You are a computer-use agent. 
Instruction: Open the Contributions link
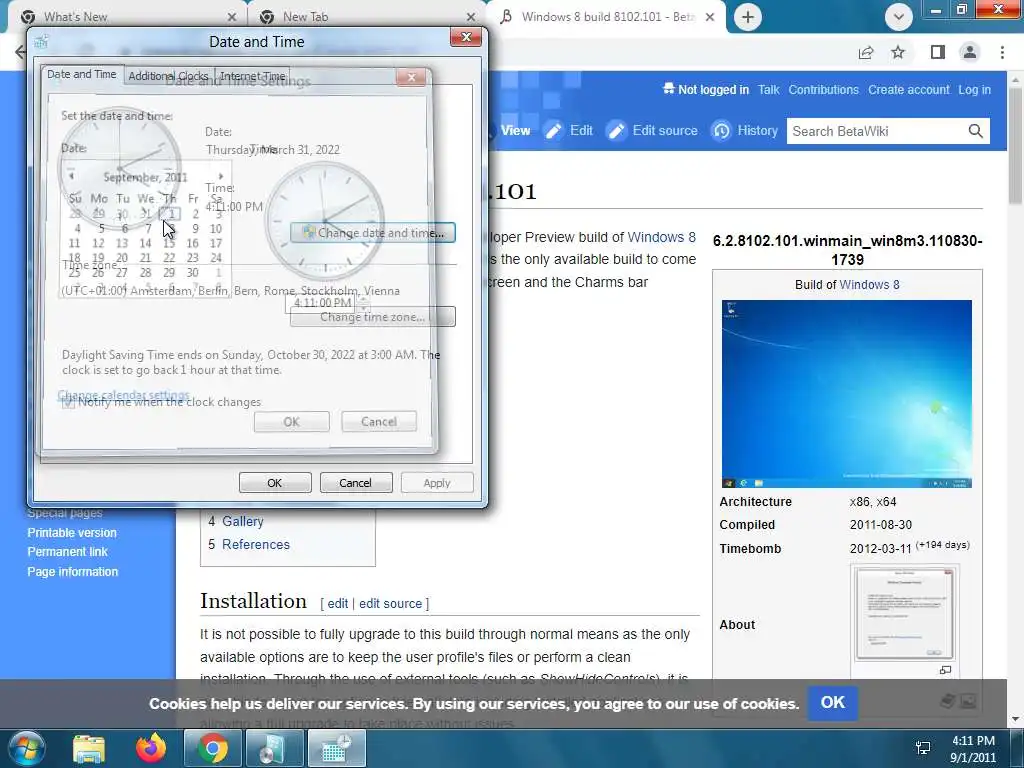[x=823, y=90]
